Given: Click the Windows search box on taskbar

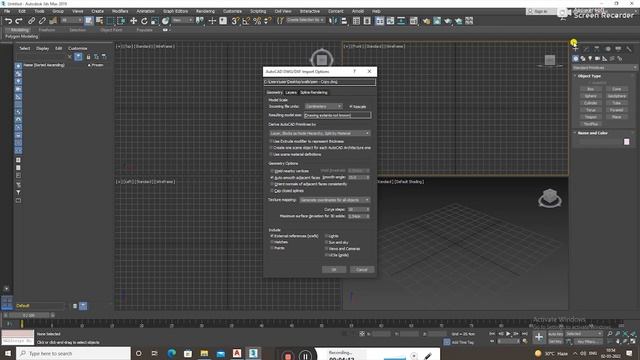Looking at the screenshot, I should 73,353.
